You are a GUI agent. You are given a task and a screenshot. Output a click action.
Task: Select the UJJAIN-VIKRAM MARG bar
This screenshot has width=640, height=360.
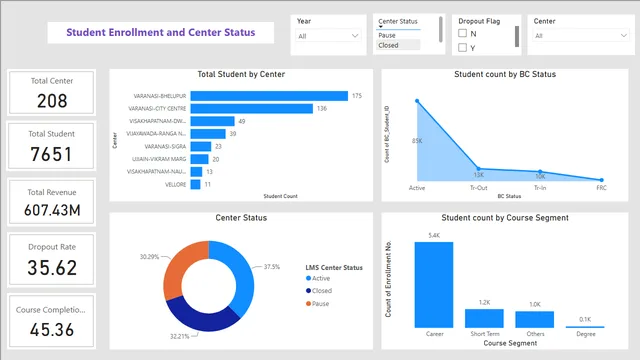(x=200, y=159)
